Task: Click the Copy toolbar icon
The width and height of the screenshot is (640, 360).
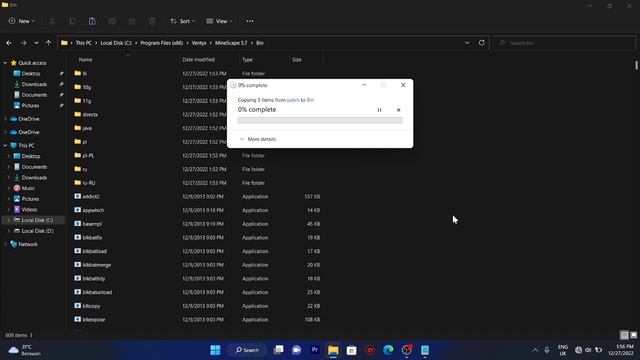Action: [x=72, y=21]
